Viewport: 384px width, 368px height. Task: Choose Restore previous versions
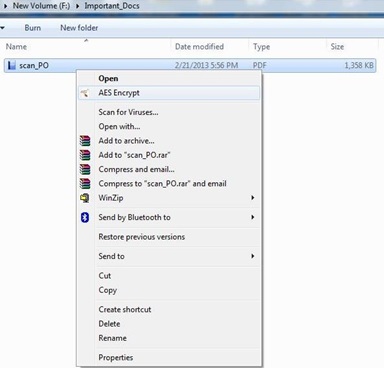pyautogui.click(x=168, y=237)
